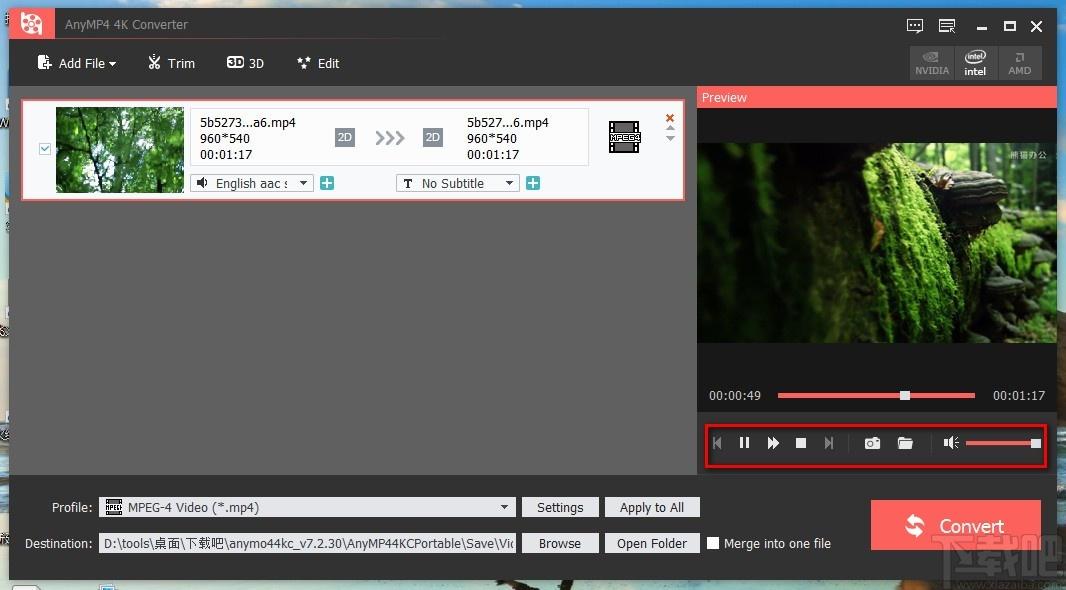Screen dimensions: 1066x590
Task: Jump to the next clip in preview
Action: 829,443
